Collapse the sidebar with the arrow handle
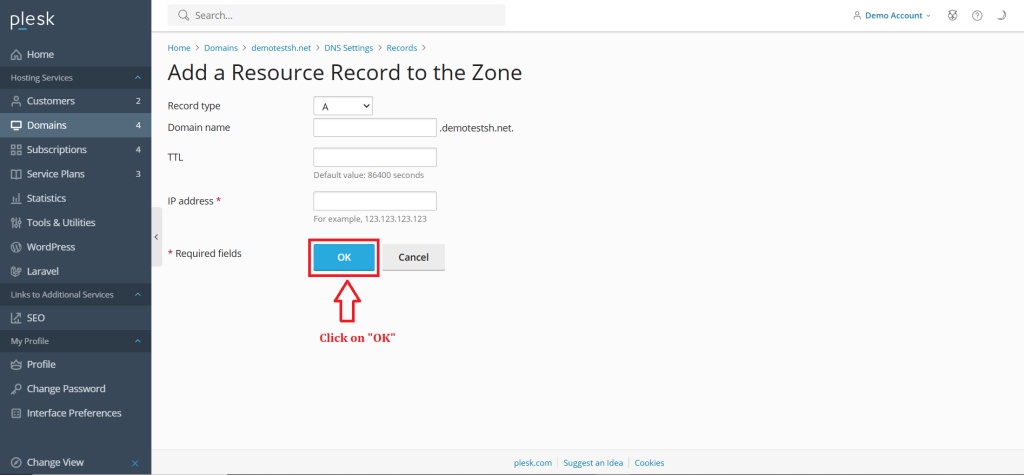Viewport: 1024px width, 475px height. pos(157,237)
